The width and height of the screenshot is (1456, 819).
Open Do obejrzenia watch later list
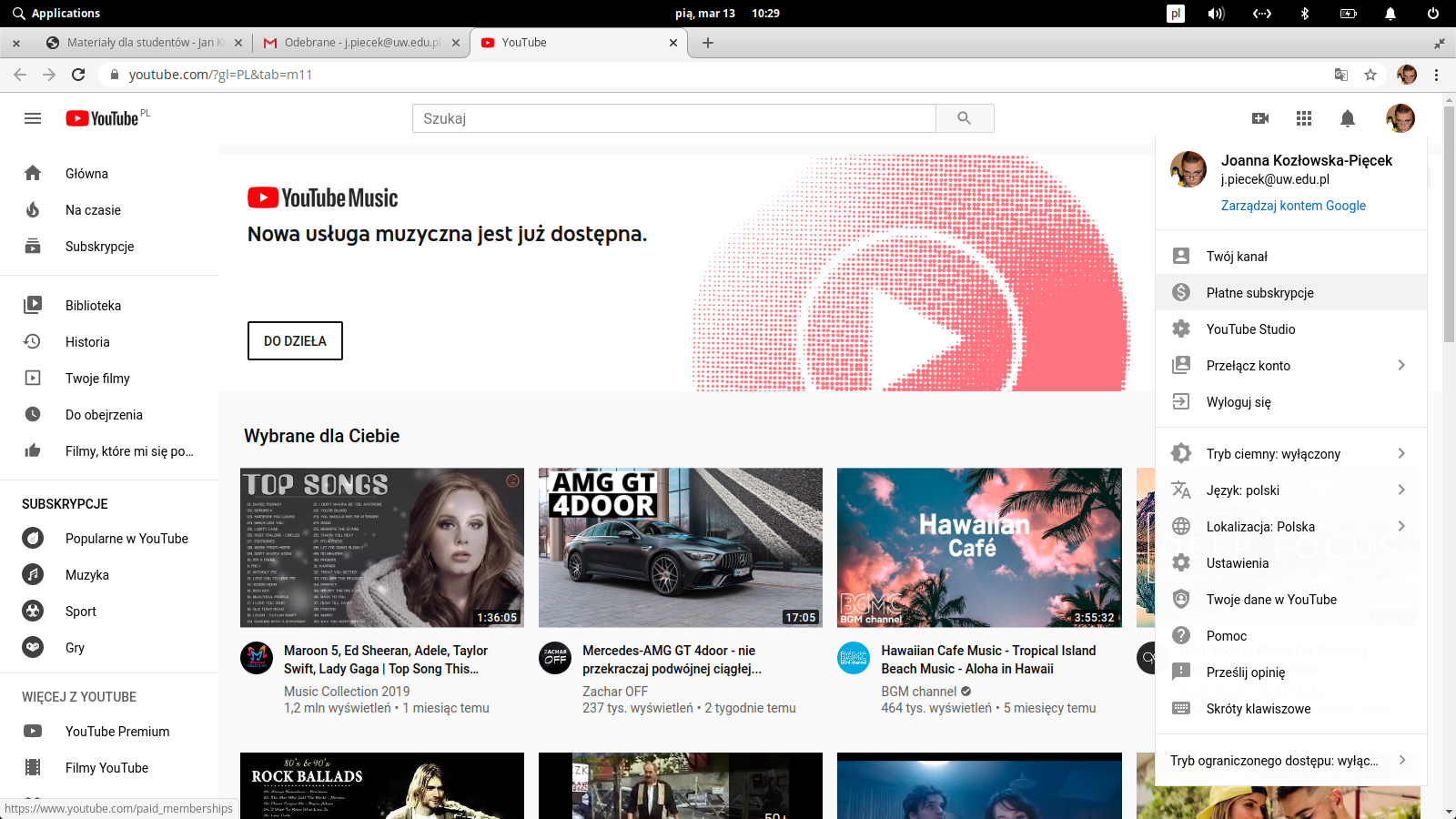[109, 415]
